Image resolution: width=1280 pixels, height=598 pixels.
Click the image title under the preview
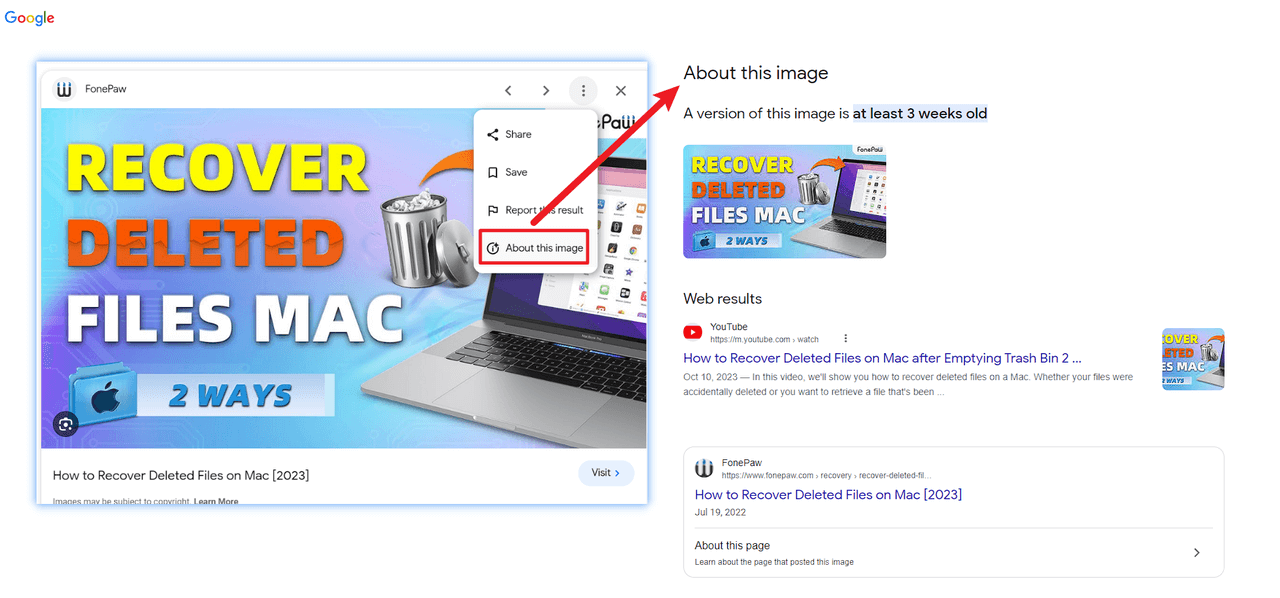click(x=181, y=475)
